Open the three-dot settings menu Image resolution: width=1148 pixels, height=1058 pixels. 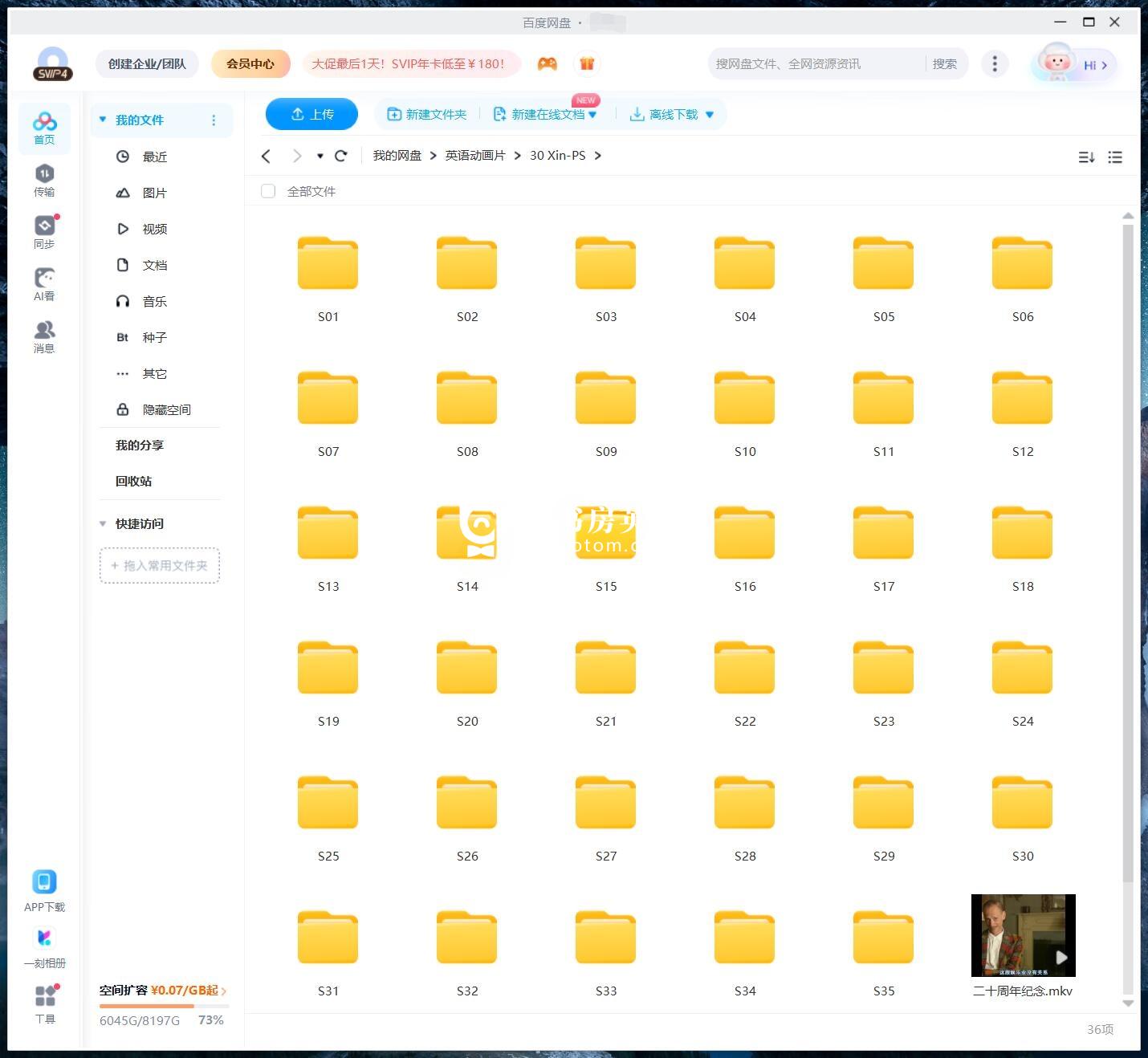pyautogui.click(x=995, y=63)
